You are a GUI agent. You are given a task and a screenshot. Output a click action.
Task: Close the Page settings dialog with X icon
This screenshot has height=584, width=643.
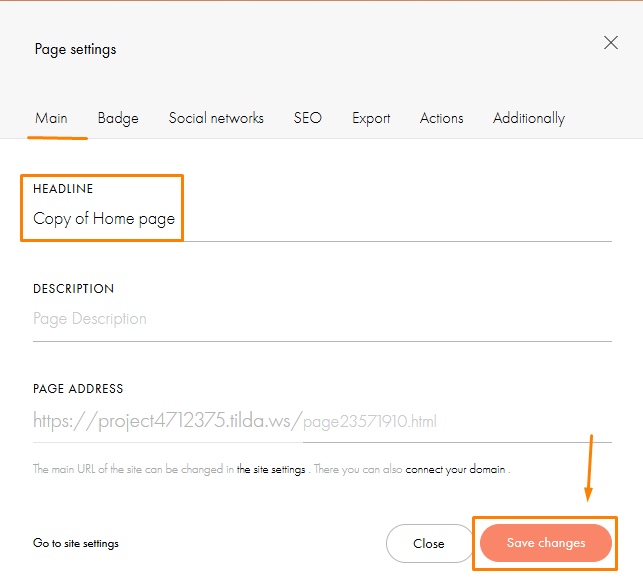(x=611, y=42)
